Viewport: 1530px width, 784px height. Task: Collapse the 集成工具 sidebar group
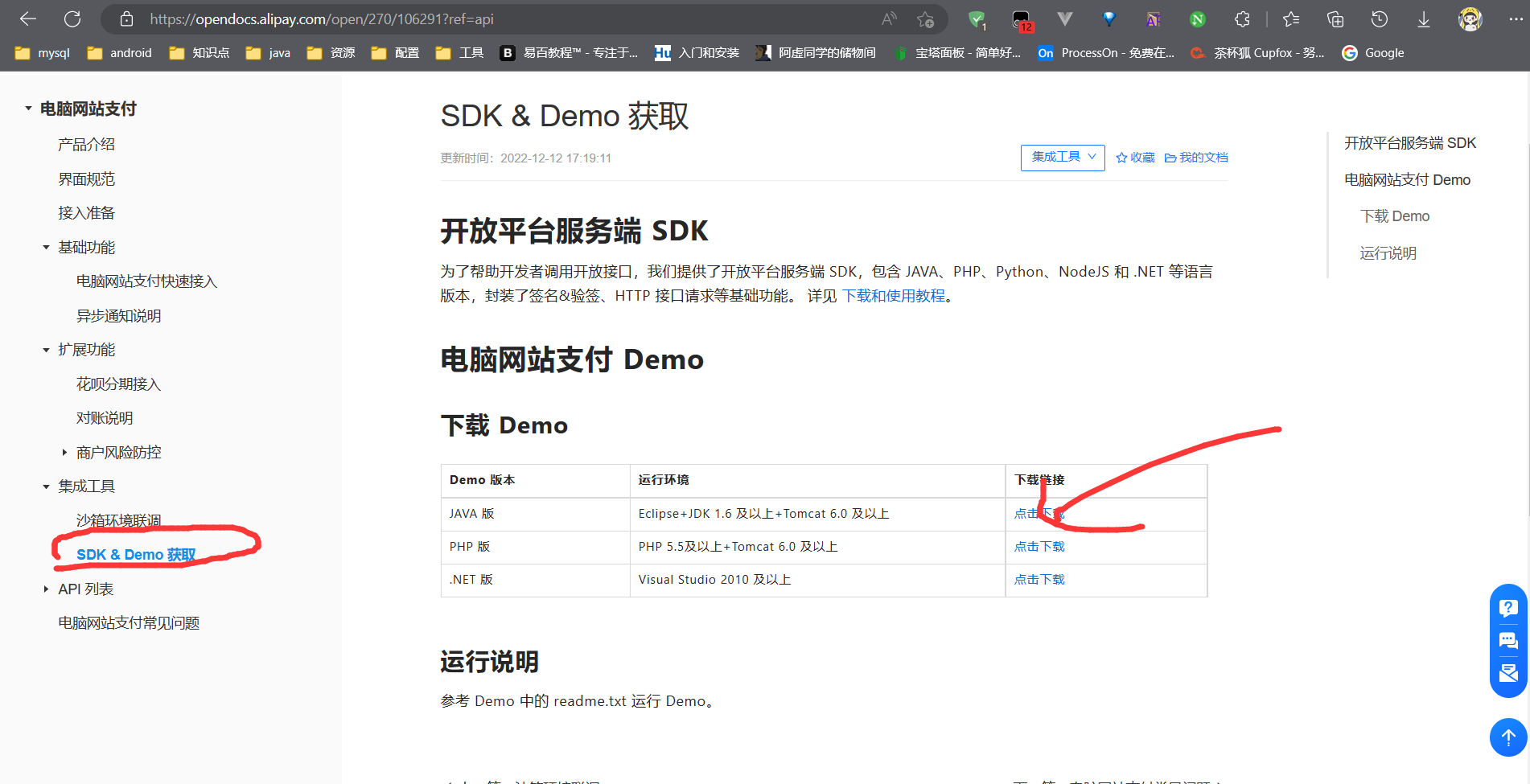pyautogui.click(x=46, y=486)
